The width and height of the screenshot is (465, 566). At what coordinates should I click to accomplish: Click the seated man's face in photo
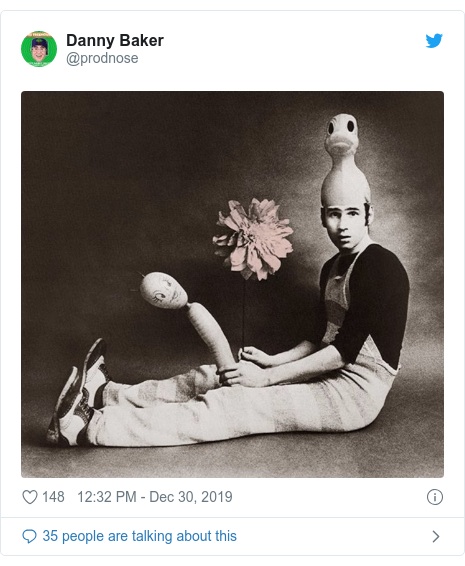click(x=345, y=226)
